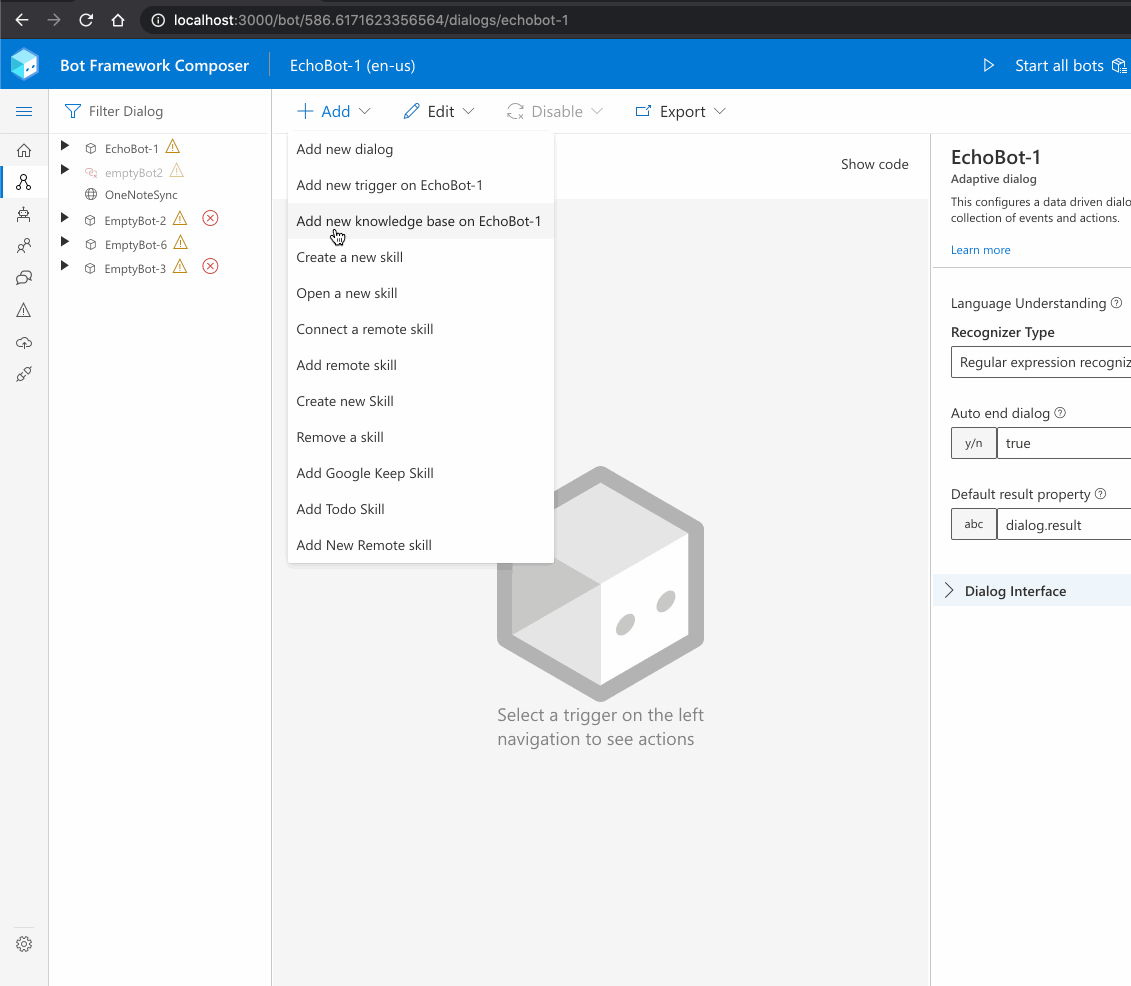Click the Default result property help icon
This screenshot has width=1131, height=986.
(x=1101, y=494)
